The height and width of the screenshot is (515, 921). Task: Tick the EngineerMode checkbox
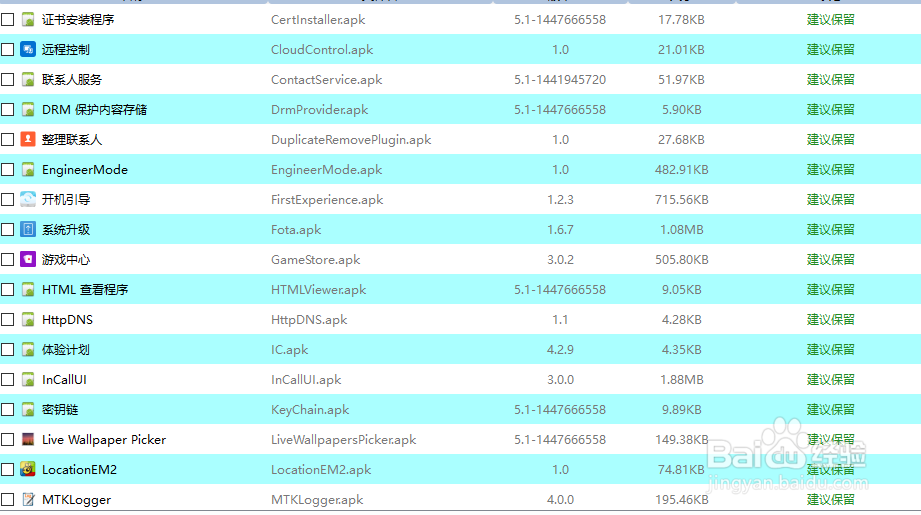(8, 170)
